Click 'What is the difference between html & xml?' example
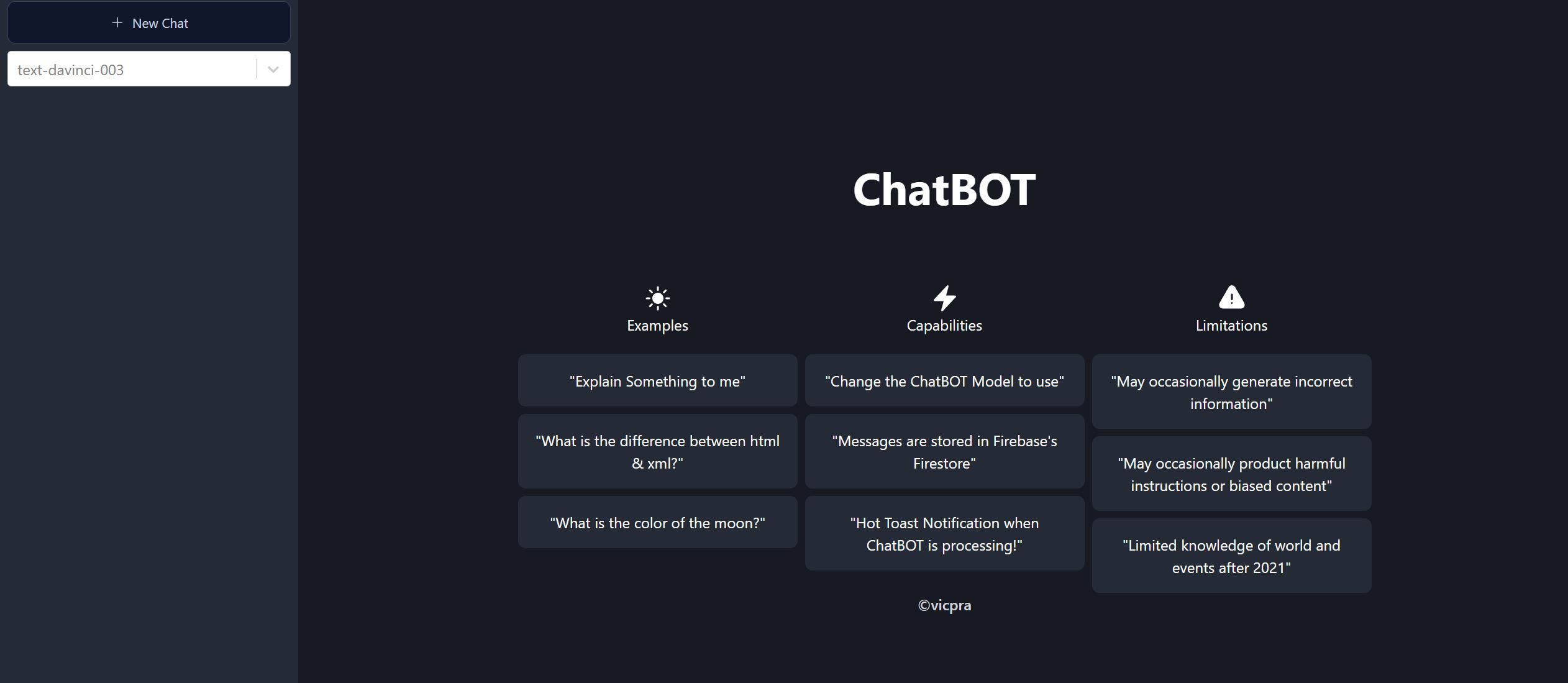This screenshot has height=683, width=1568. pos(658,451)
